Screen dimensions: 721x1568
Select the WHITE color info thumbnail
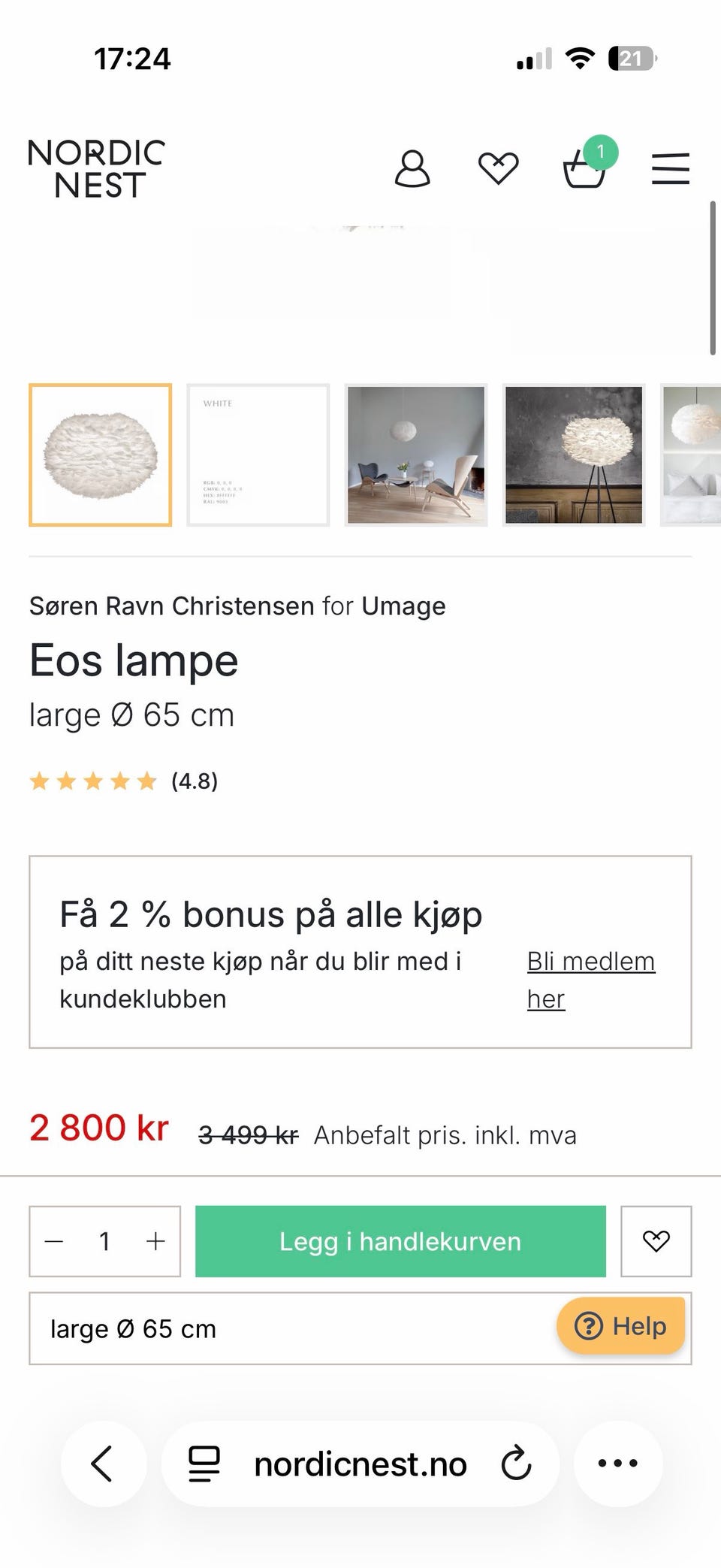pyautogui.click(x=258, y=455)
